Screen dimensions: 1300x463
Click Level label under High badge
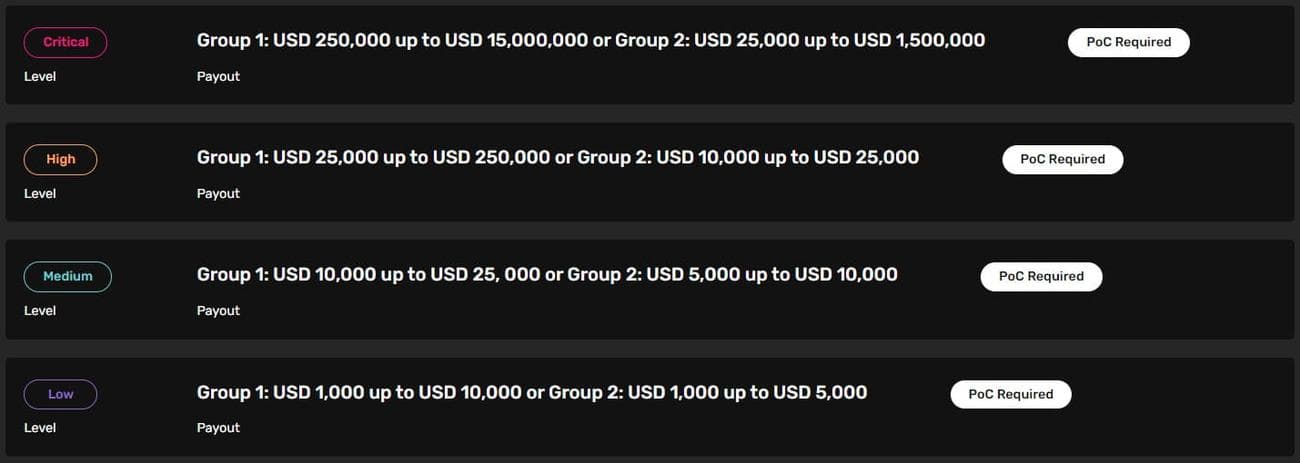(x=40, y=193)
